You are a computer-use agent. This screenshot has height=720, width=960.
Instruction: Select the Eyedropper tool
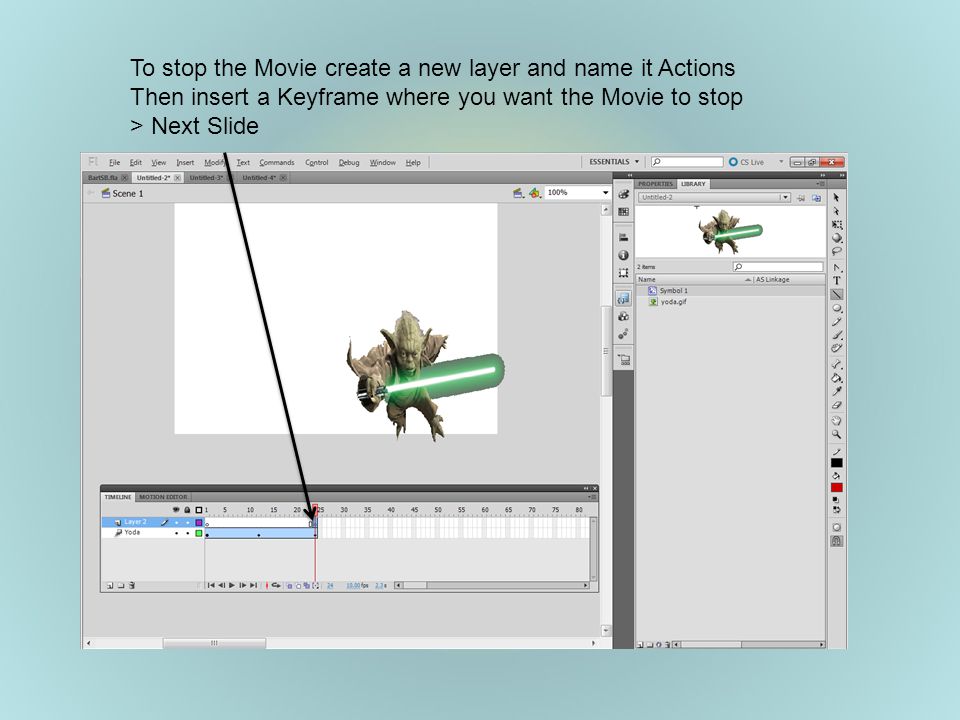coord(836,391)
